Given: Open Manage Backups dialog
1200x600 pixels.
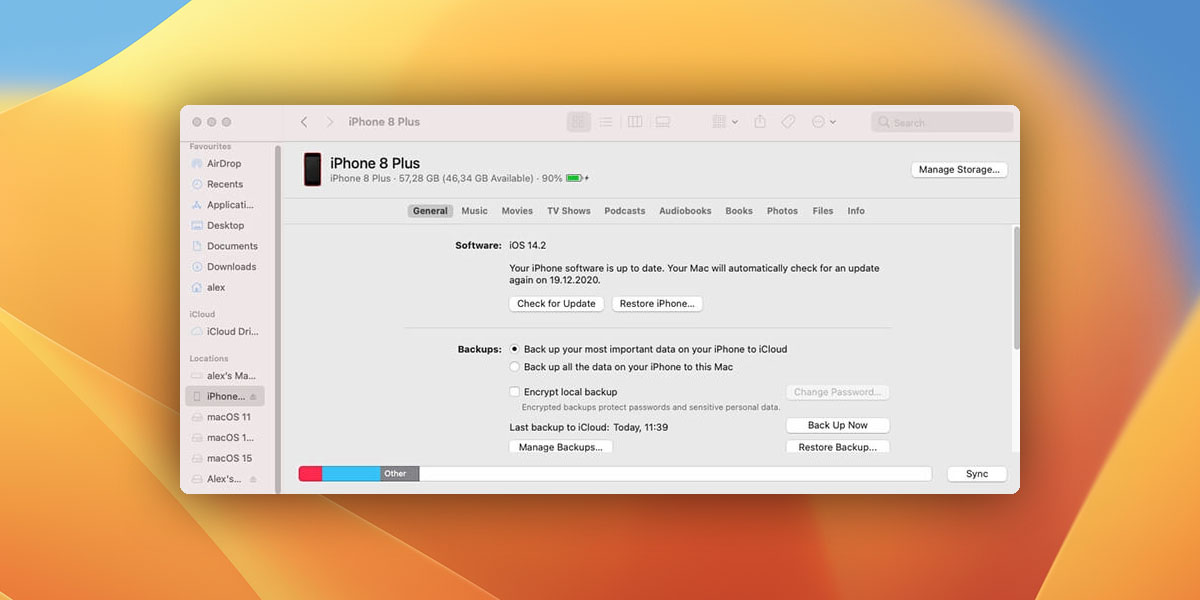Looking at the screenshot, I should tap(561, 447).
